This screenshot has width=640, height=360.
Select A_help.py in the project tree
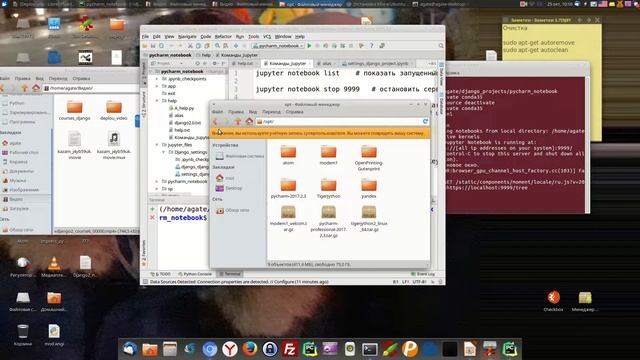pyautogui.click(x=182, y=108)
